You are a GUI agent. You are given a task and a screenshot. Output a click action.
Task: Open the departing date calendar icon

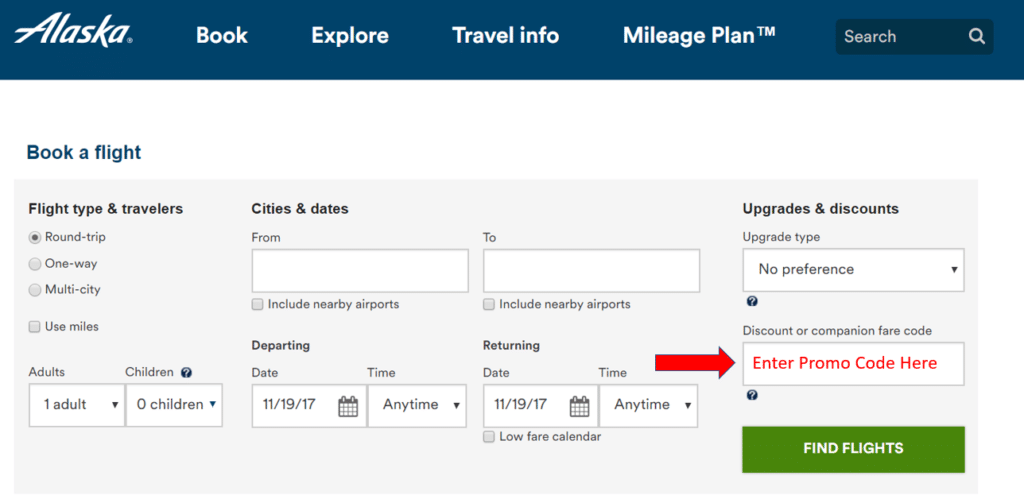pos(348,405)
